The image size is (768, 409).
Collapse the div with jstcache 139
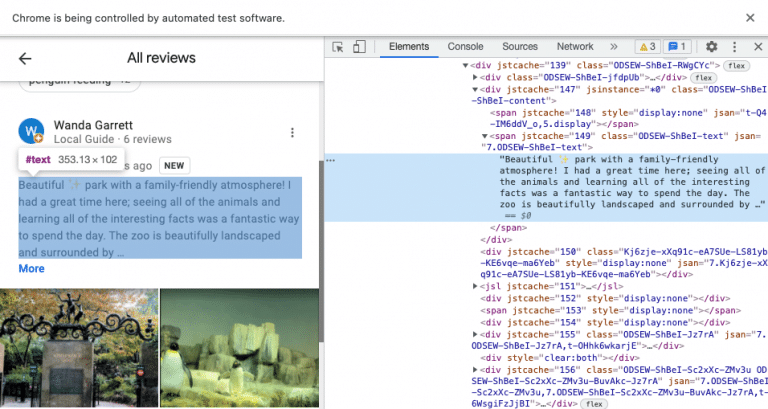[x=464, y=65]
